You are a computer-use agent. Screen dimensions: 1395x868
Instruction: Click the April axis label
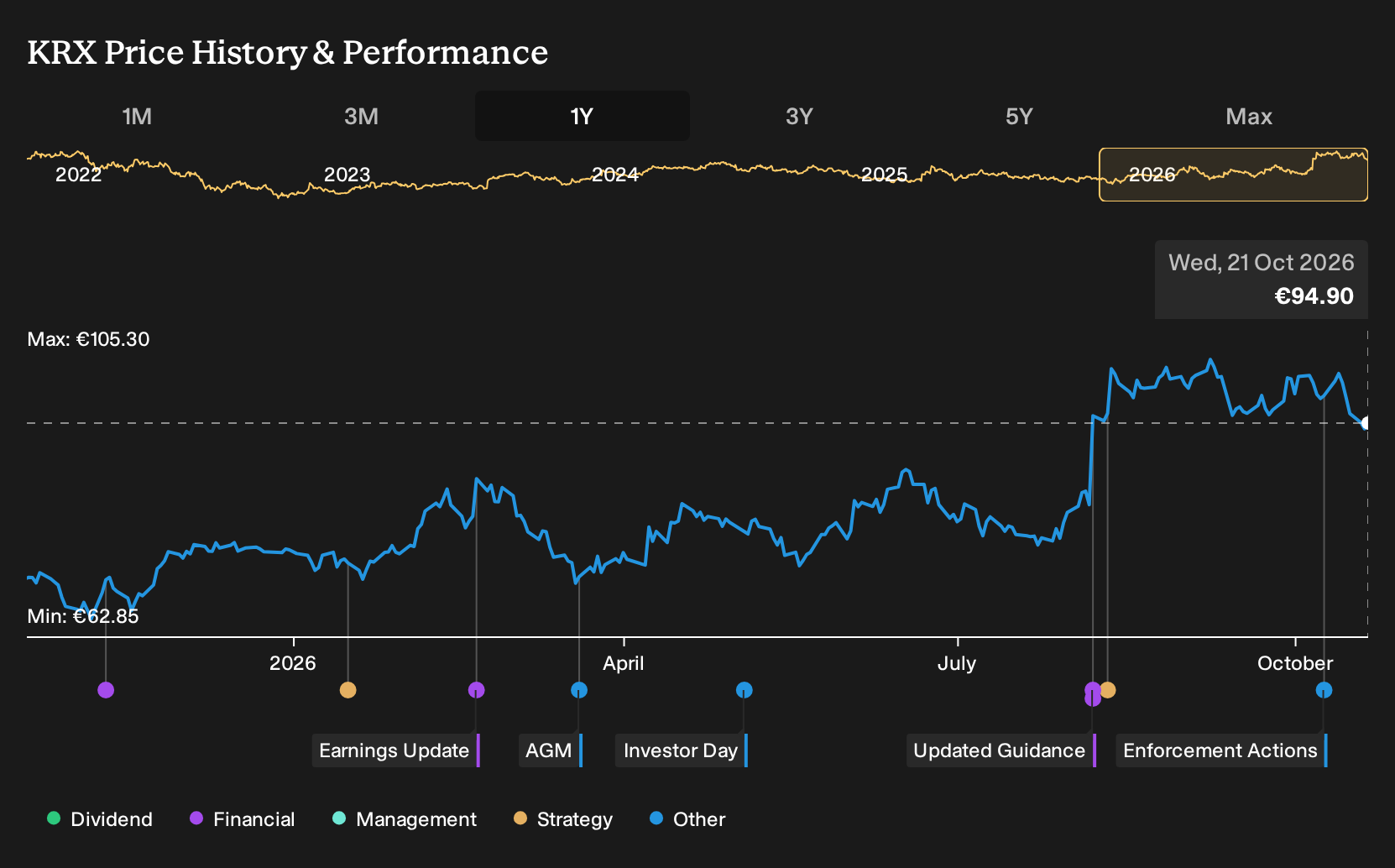(x=624, y=663)
